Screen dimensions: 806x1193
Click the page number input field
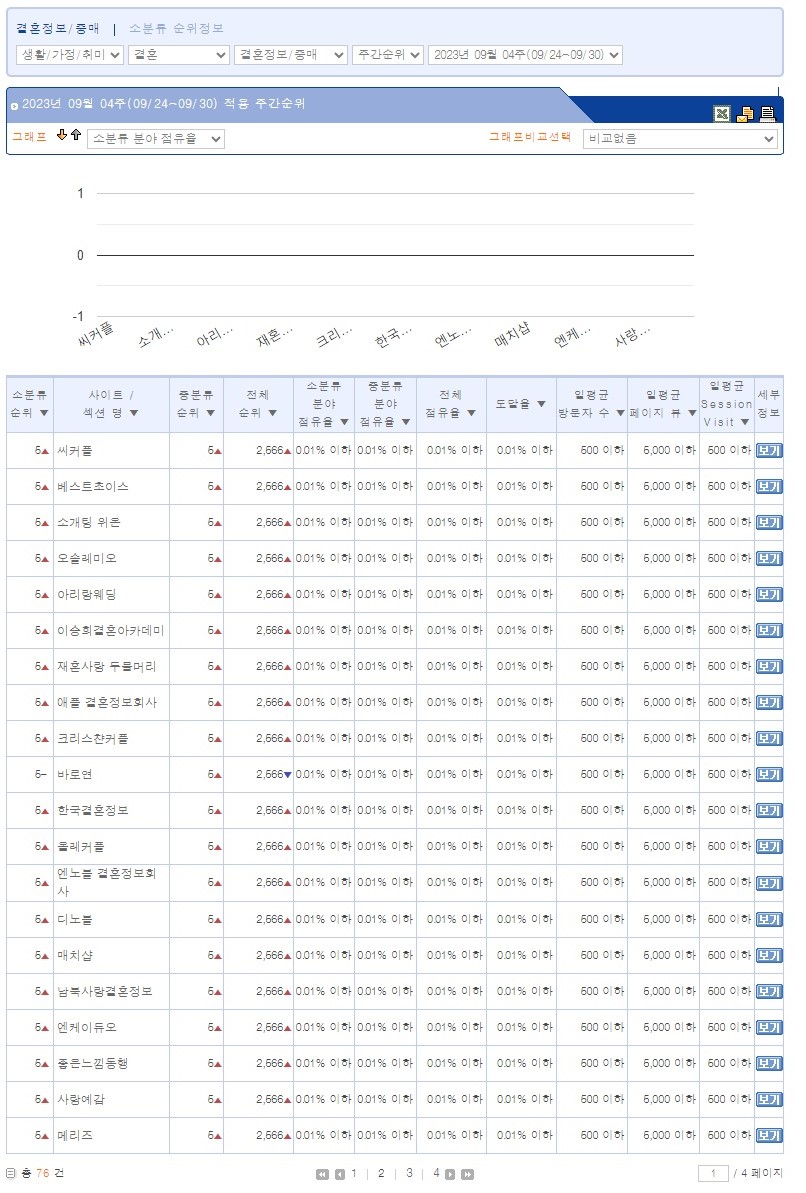click(x=712, y=1173)
